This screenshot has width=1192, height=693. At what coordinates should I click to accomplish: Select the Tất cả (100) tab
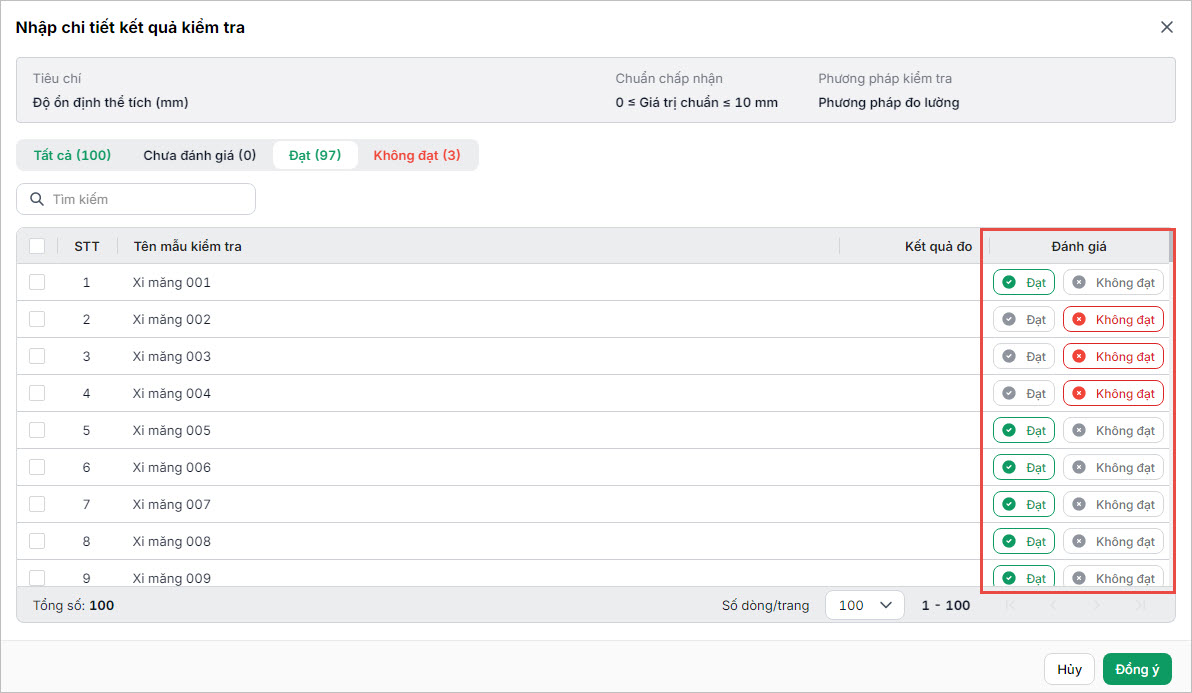(x=72, y=155)
